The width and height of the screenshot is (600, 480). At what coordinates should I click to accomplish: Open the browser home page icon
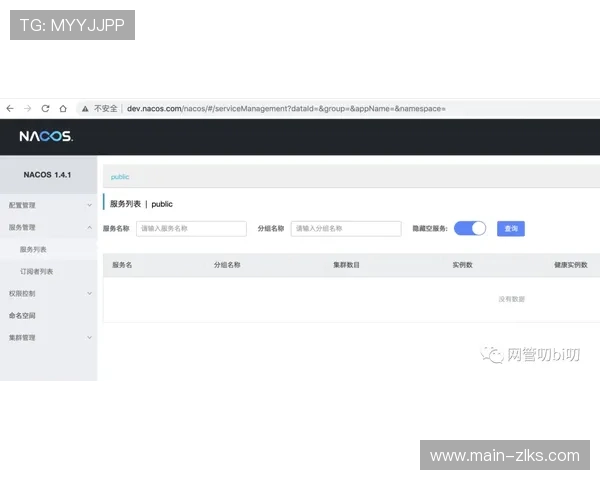click(x=63, y=109)
